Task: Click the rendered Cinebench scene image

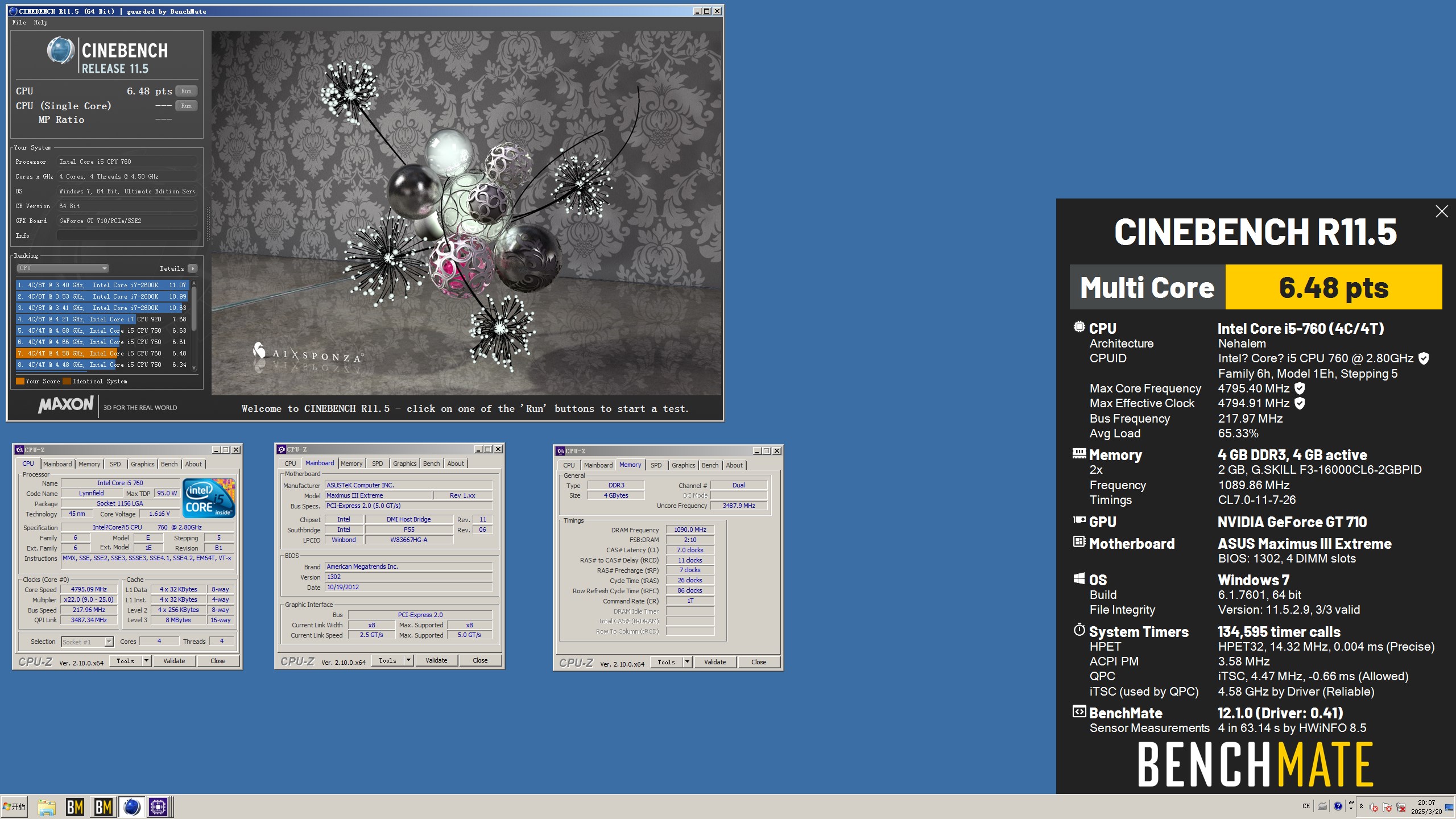Action: [x=466, y=213]
